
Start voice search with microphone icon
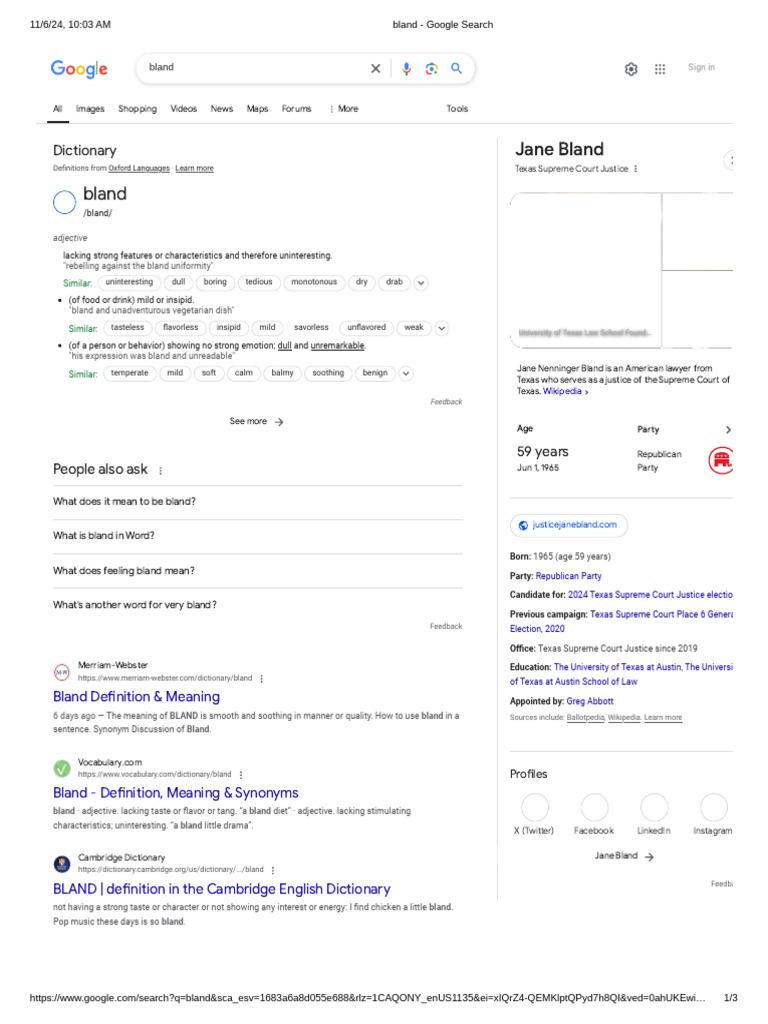[406, 69]
